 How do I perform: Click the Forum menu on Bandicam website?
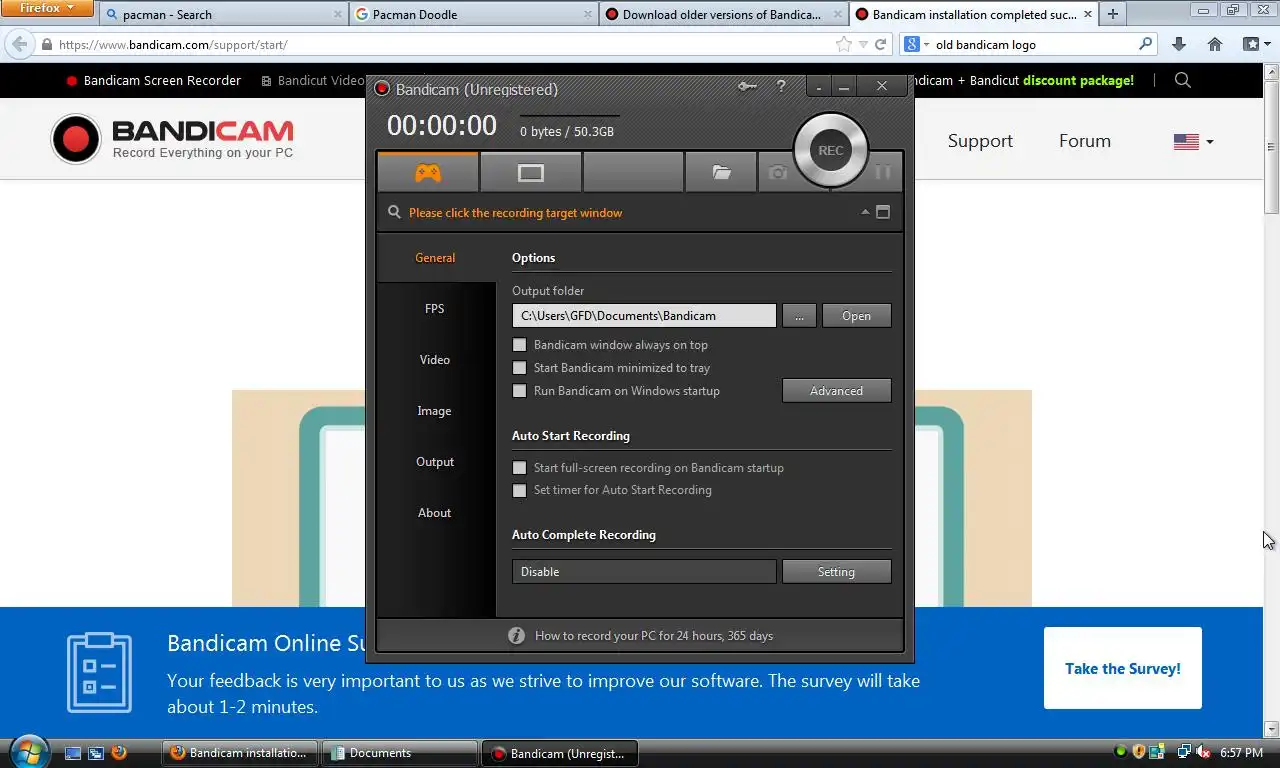1085,141
